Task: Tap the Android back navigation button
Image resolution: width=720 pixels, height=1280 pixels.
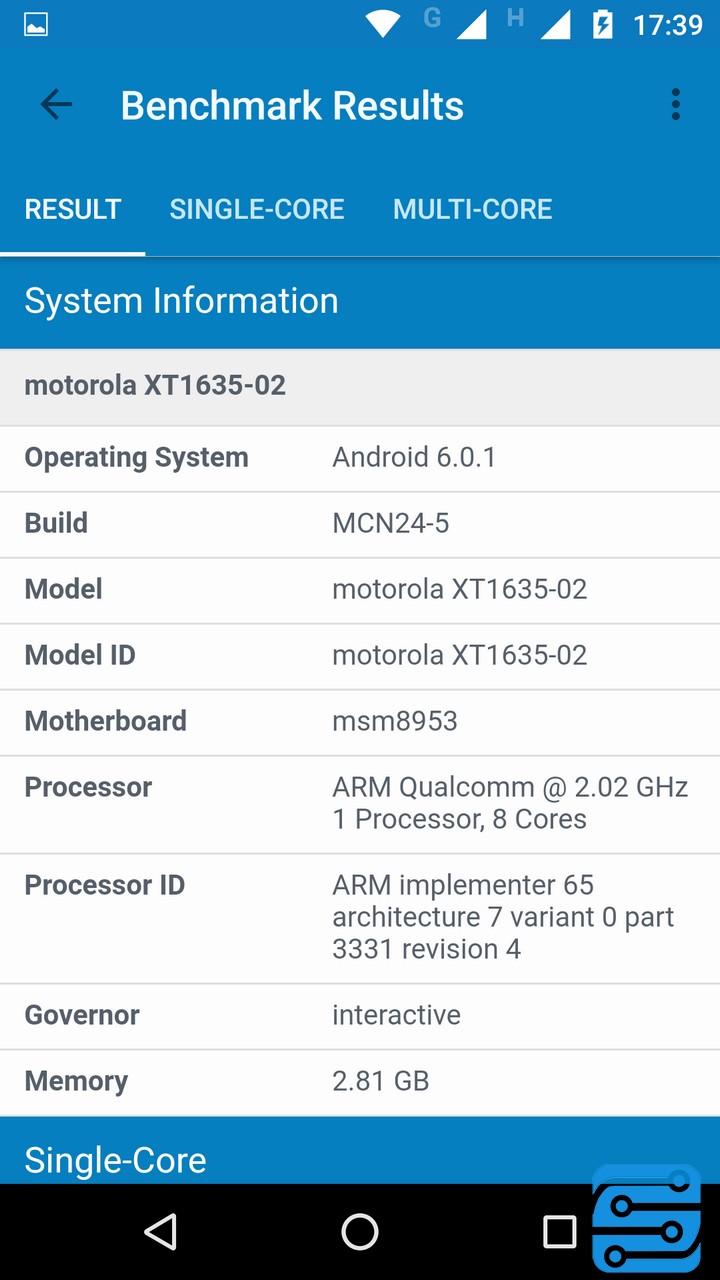Action: (x=161, y=1232)
